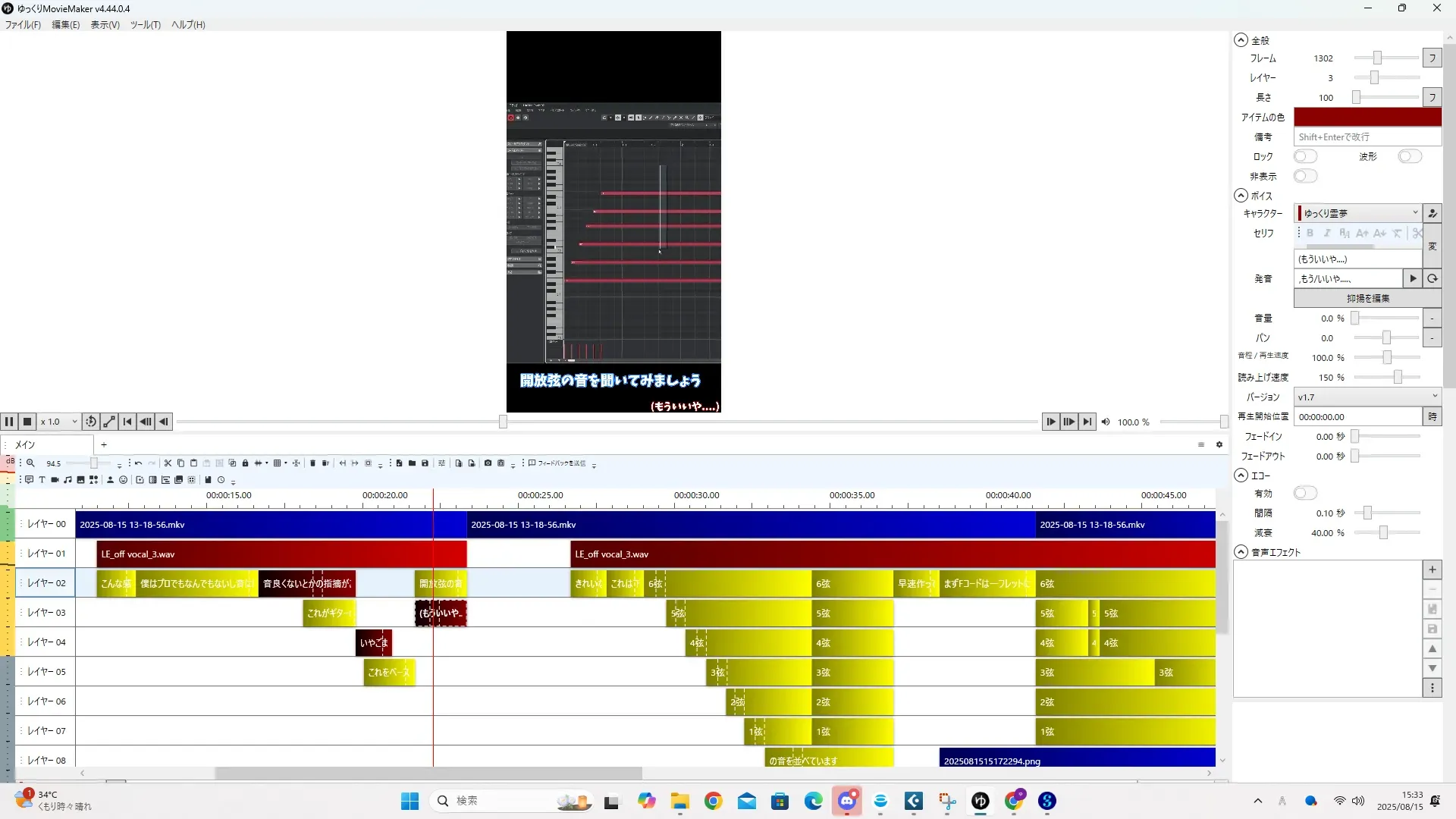The image size is (1456, 819).
Task: Open the キャラクター dropdown showing ゆっくり霊夢
Action: 1357,213
